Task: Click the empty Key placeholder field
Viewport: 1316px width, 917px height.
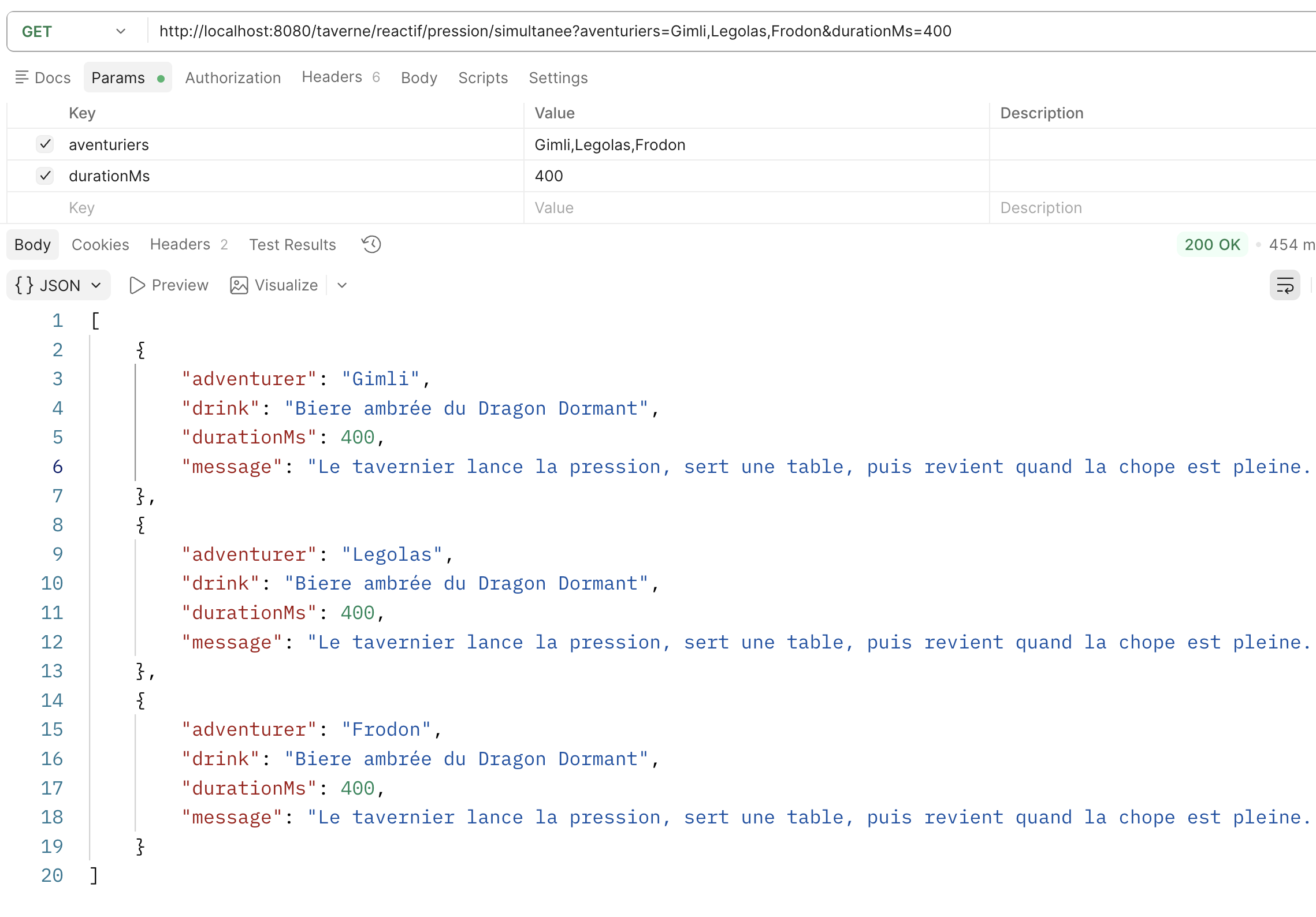Action: coord(293,208)
